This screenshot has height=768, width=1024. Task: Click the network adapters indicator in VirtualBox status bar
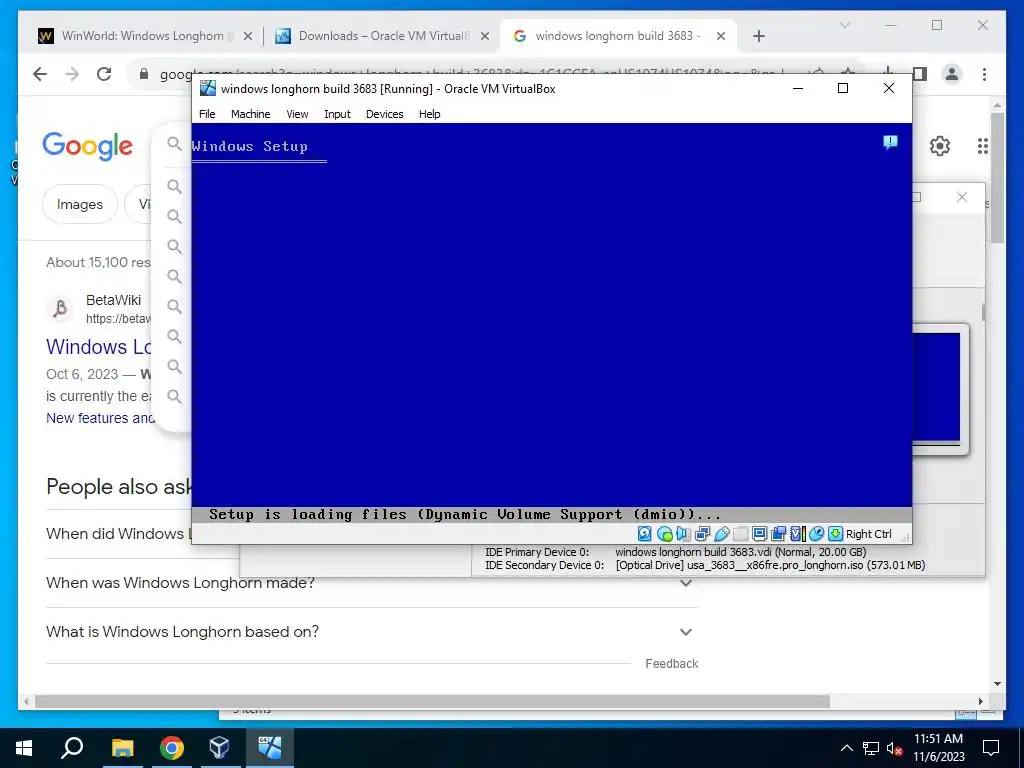pyautogui.click(x=703, y=534)
